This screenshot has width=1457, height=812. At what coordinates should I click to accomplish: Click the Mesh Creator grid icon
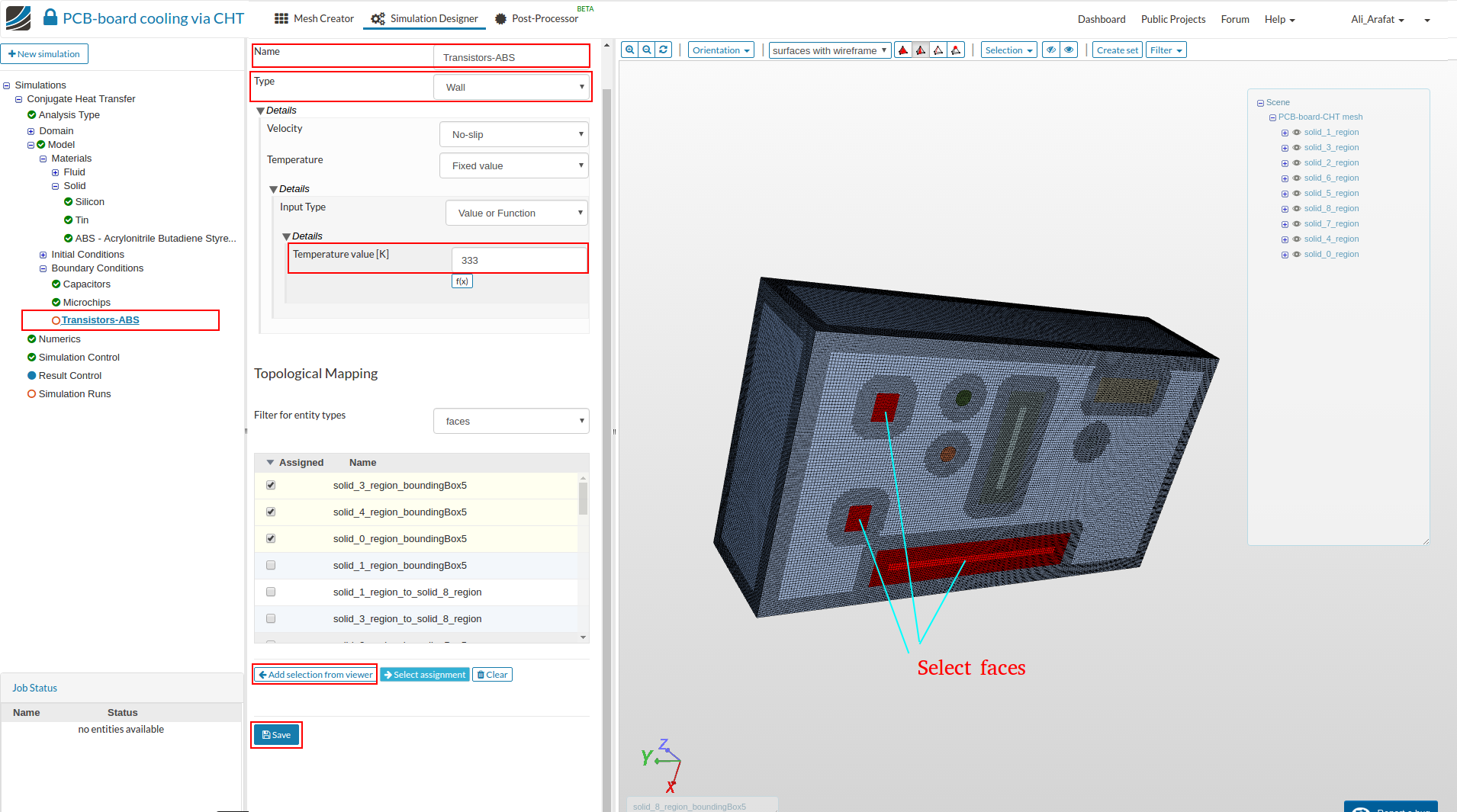click(x=281, y=18)
